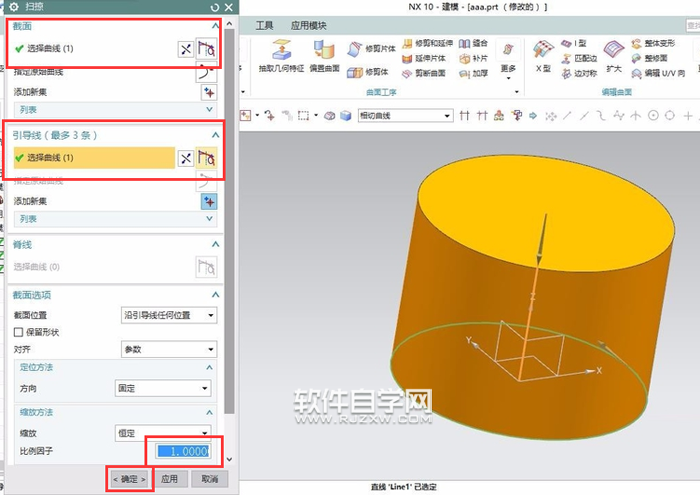Select the 边对称 tool
Image resolution: width=700 pixels, height=495 pixels.
coord(579,73)
